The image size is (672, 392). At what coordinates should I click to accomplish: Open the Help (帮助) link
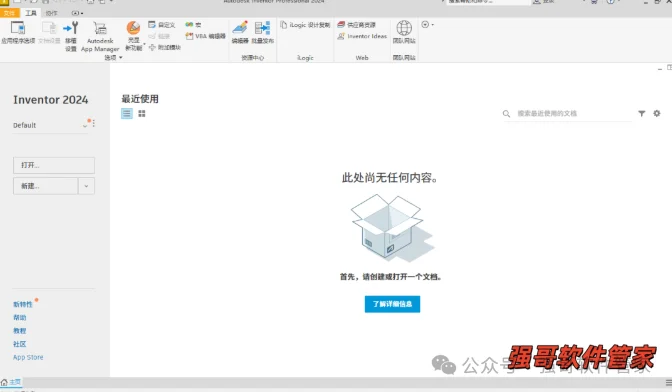coord(20,317)
